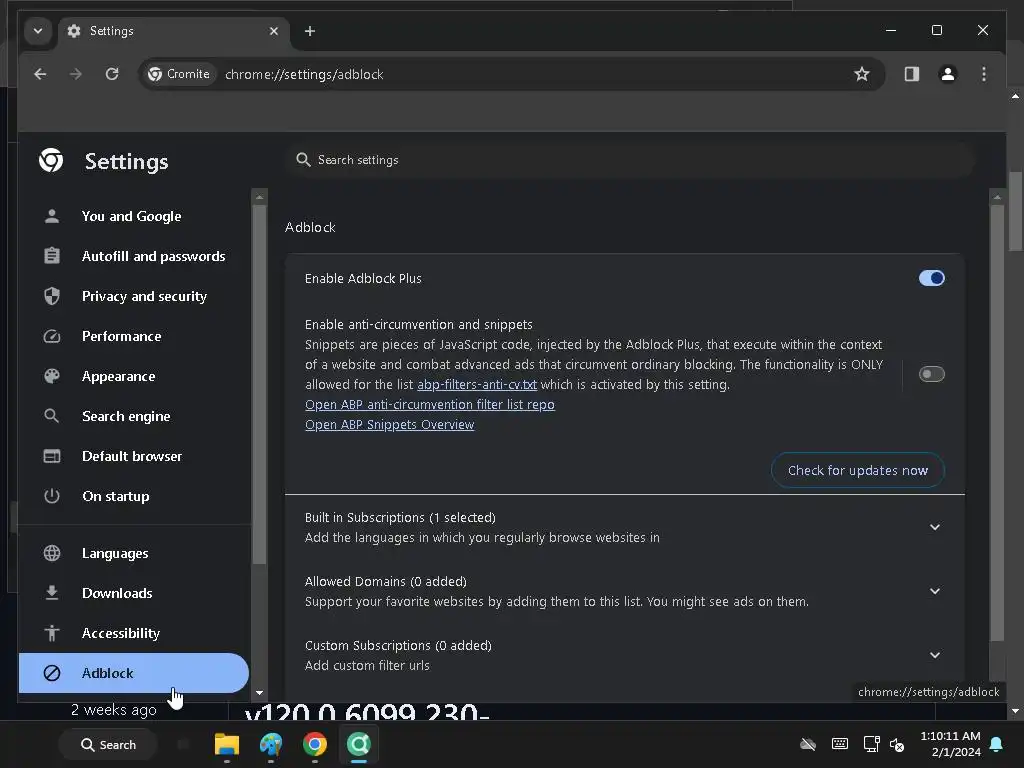Close the Settings tab
Viewport: 1024px width, 768px height.
[274, 31]
